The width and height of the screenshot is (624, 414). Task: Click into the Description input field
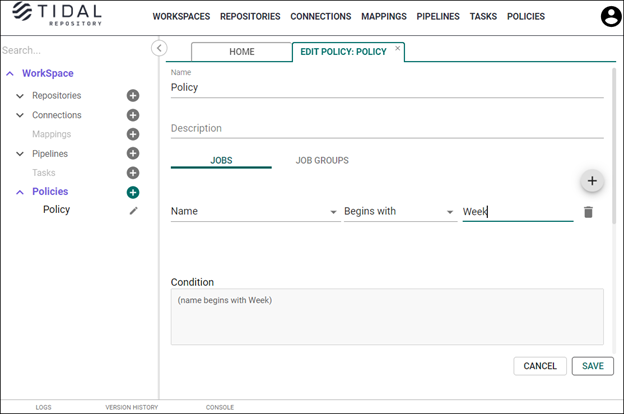click(387, 129)
